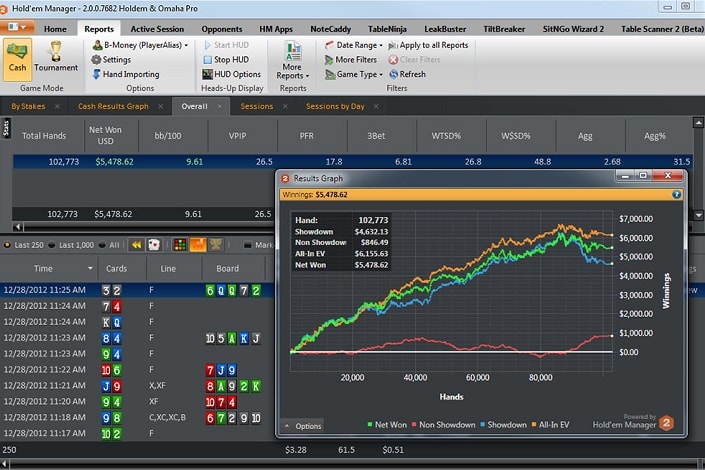
Task: Select Cash game mode icon
Action: [x=18, y=58]
